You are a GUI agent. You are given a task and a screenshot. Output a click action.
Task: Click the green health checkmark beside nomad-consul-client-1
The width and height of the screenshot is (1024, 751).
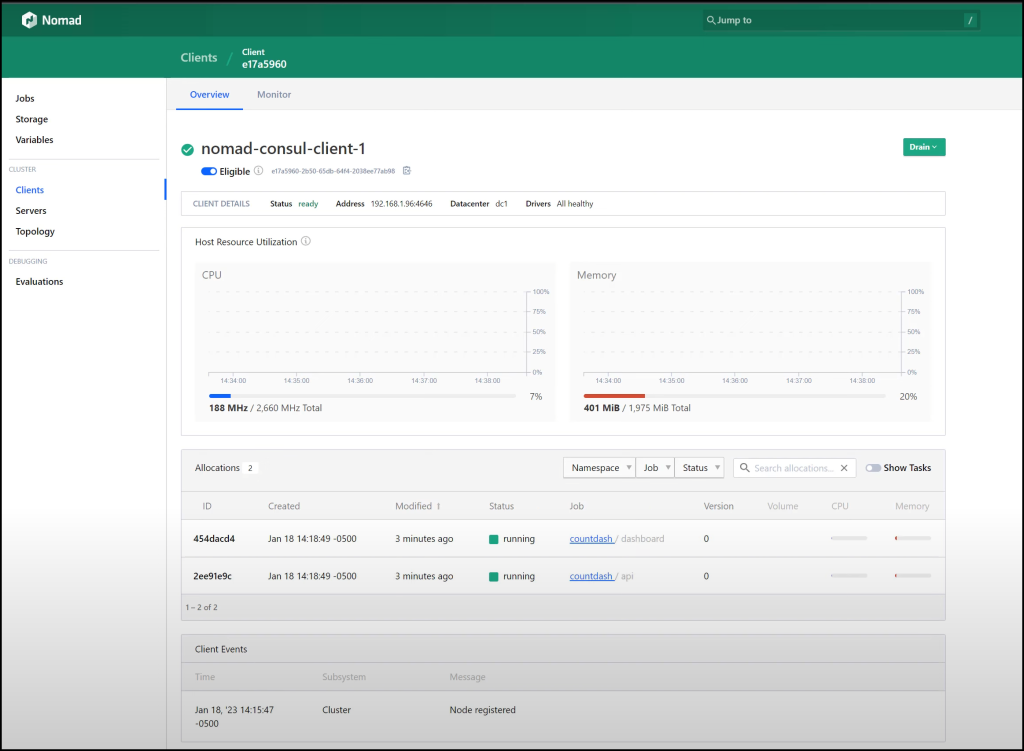(187, 148)
